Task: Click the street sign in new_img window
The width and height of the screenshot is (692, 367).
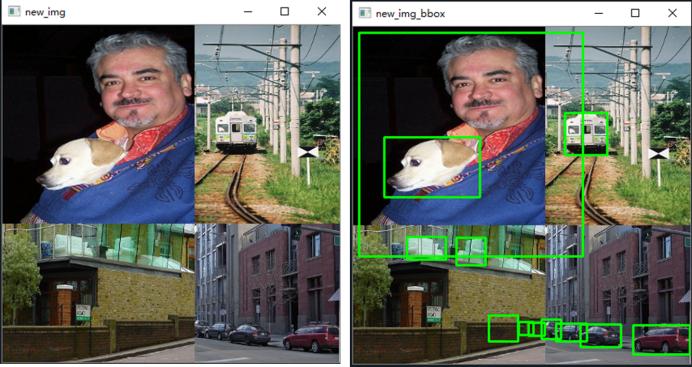Action: 83,312
